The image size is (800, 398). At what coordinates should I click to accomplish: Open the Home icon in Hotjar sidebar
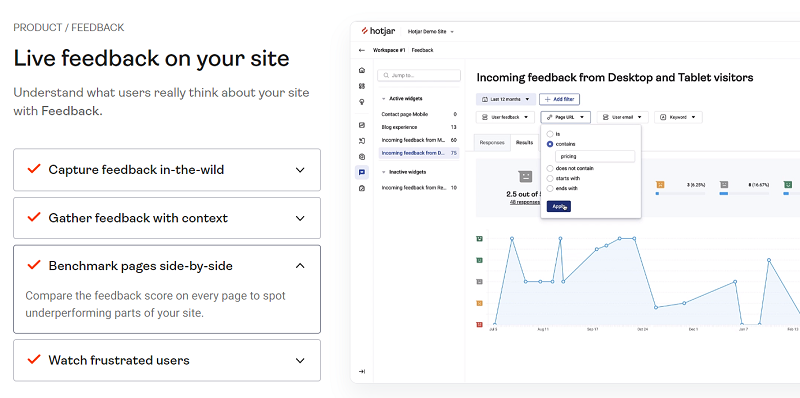click(x=362, y=70)
